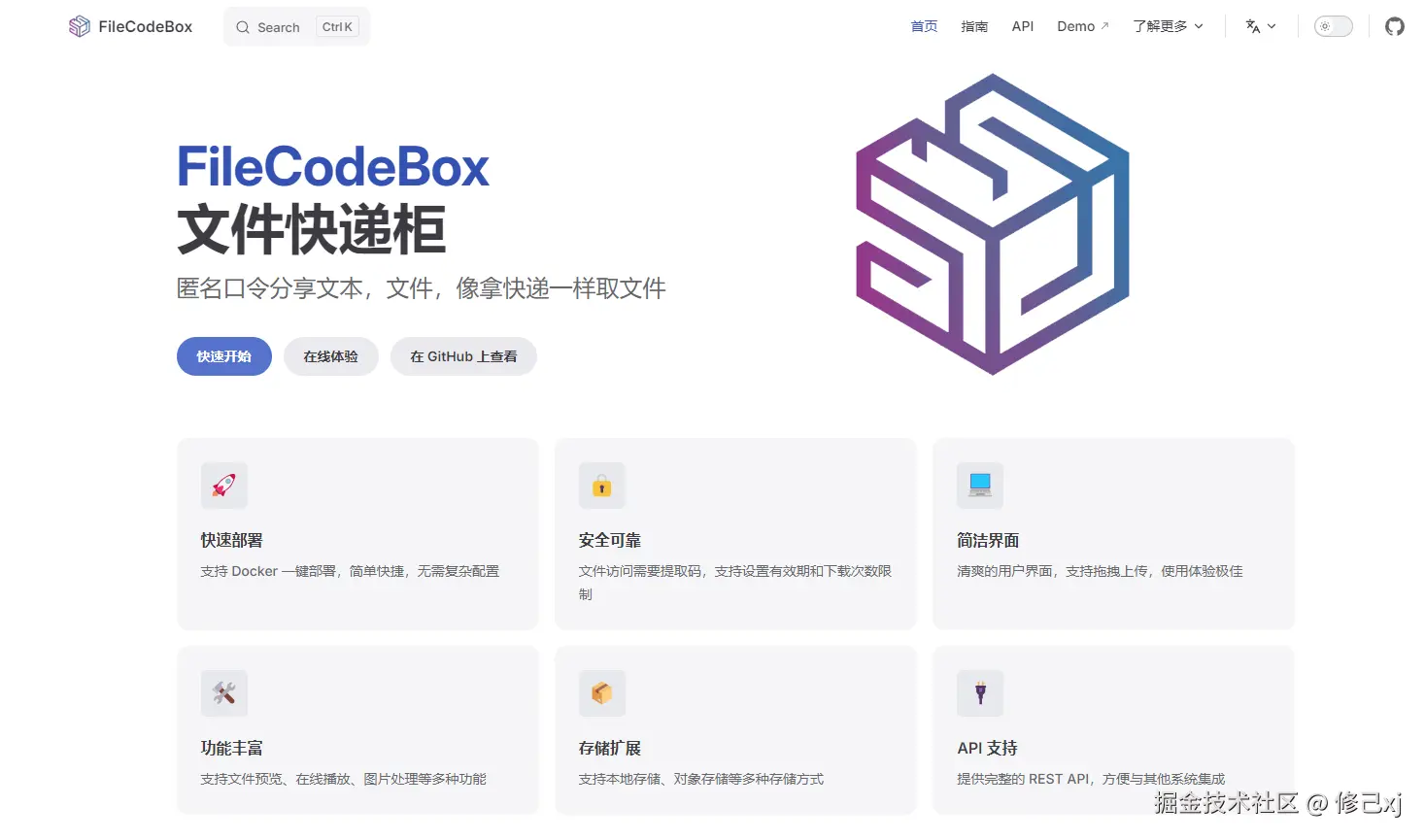Click the plug icon on API 支持 card
The height and width of the screenshot is (840, 1425).
tap(980, 692)
